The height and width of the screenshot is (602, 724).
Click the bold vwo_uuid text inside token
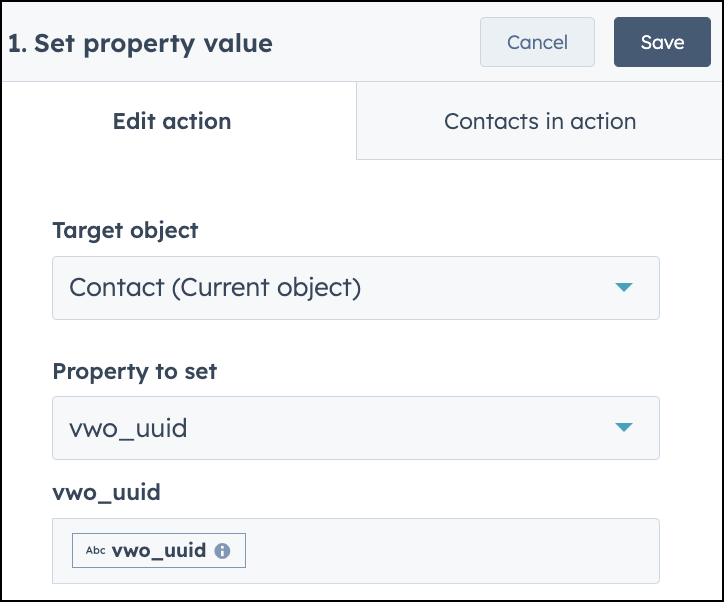159,550
